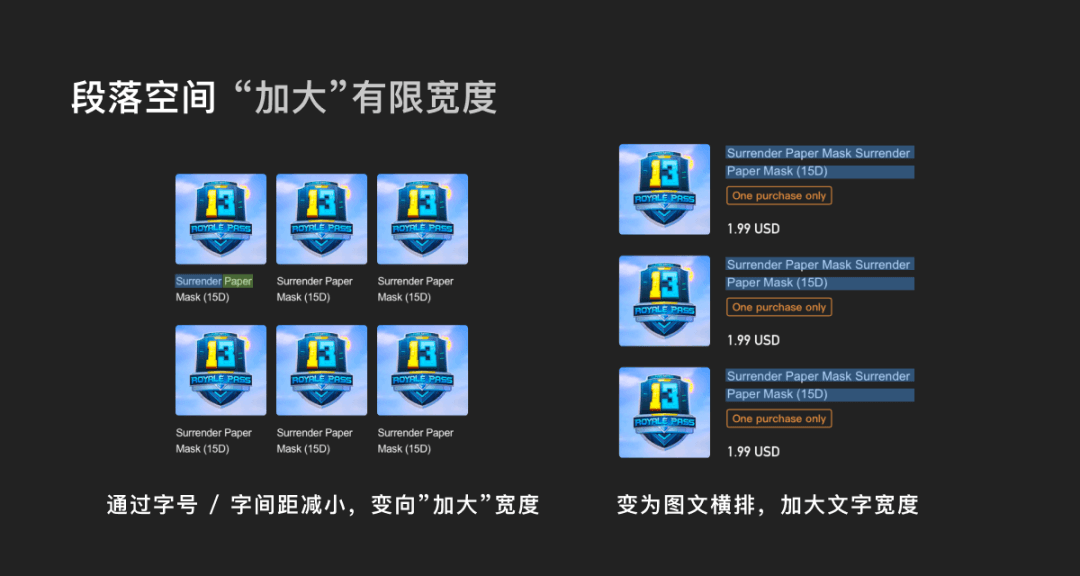Click the caption 变为图文横排，加大文字宽度
The height and width of the screenshot is (576, 1080).
coord(767,505)
